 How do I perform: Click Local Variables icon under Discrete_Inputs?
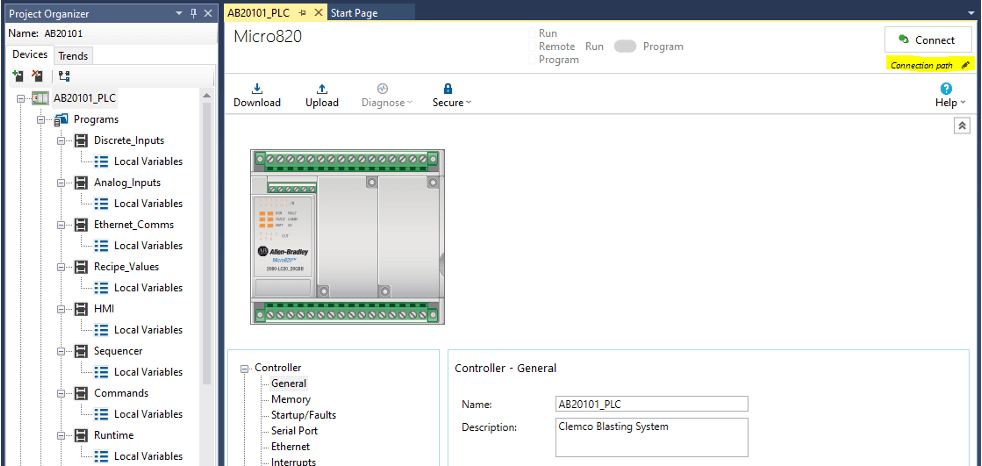[x=101, y=162]
